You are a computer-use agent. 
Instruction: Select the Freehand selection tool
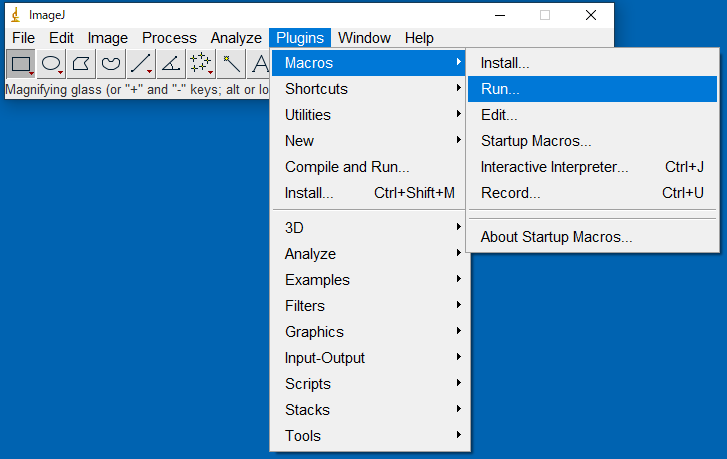(x=111, y=64)
